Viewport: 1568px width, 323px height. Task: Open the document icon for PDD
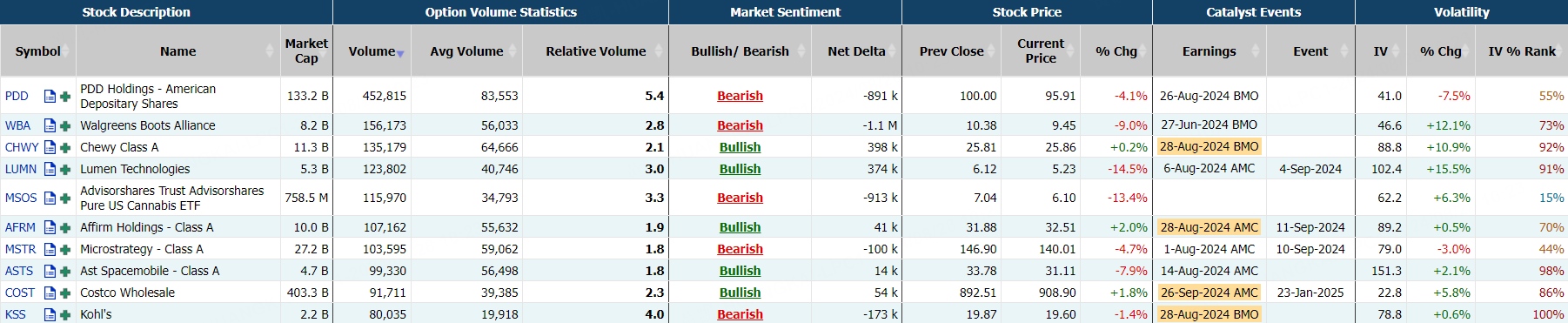pyautogui.click(x=50, y=97)
